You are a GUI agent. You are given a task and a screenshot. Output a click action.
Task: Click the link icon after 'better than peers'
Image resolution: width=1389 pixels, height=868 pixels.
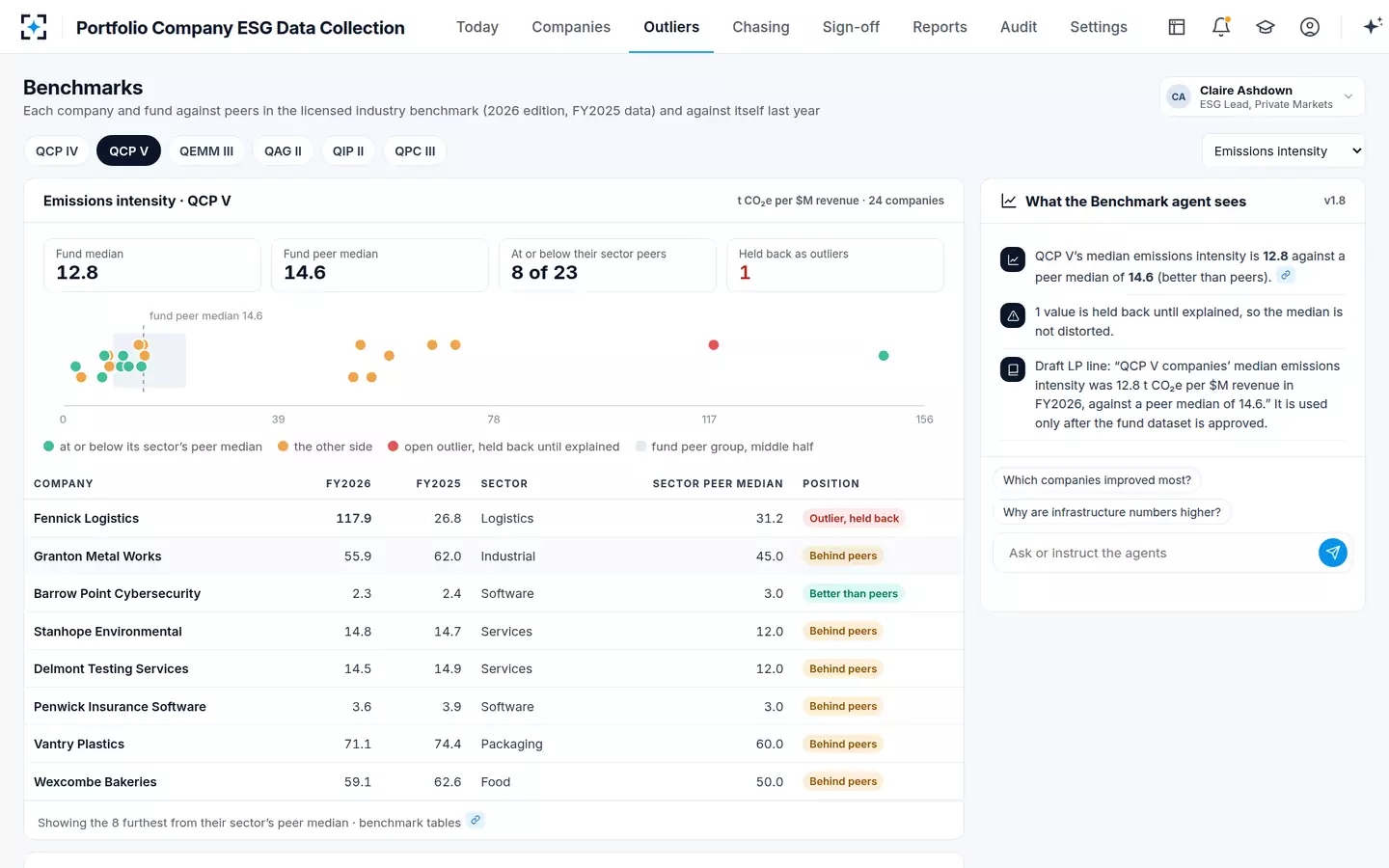coord(1286,276)
